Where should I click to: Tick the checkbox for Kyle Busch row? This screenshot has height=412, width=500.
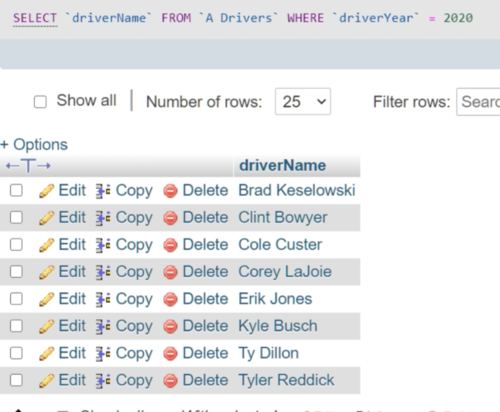(16, 326)
